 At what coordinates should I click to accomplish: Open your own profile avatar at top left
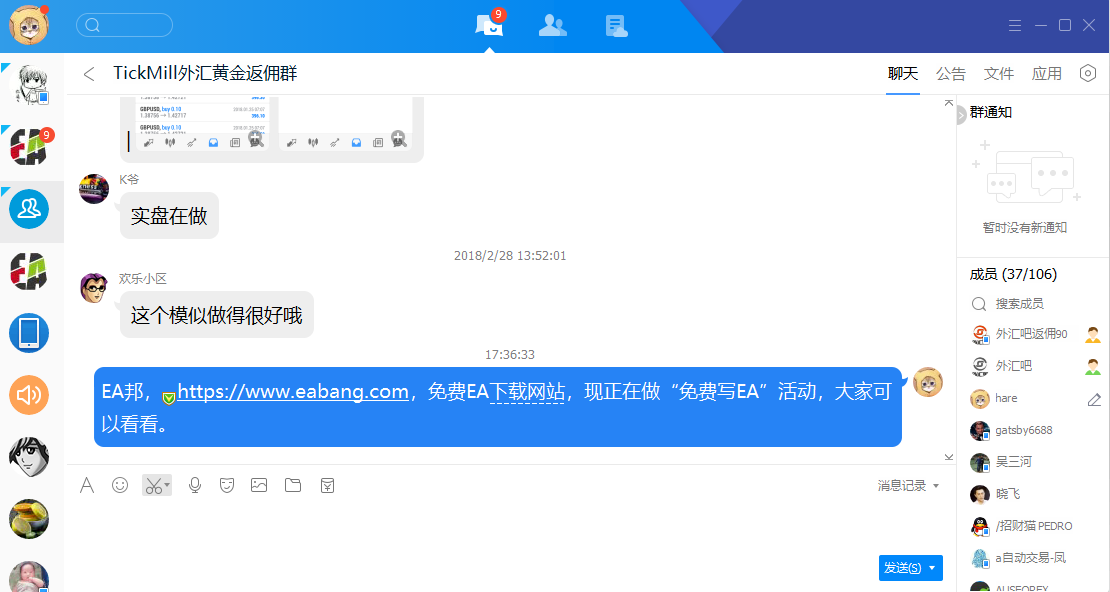pos(29,25)
